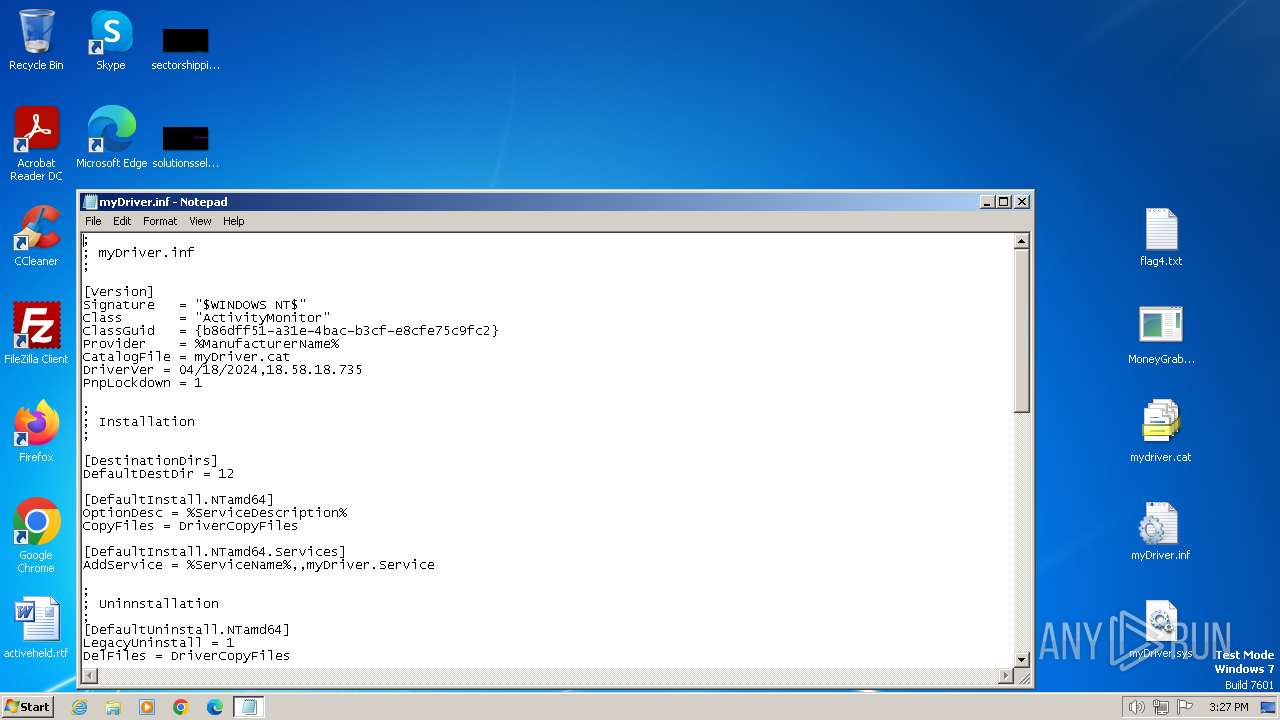This screenshot has width=1280, height=720.
Task: Click the Class = "ActivityMonitor" line
Action: (x=206, y=318)
